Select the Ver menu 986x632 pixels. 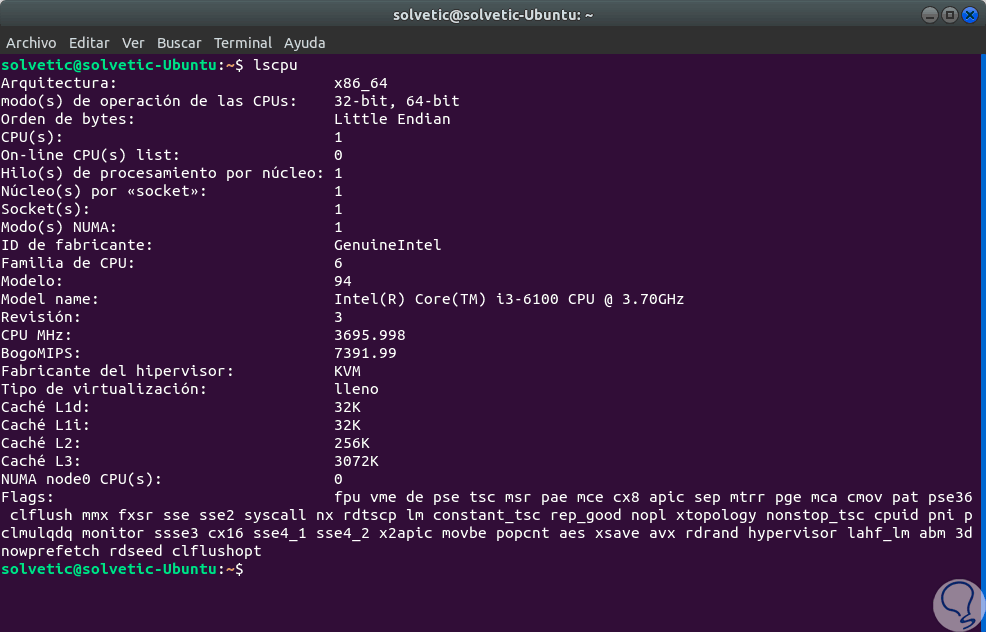(133, 43)
